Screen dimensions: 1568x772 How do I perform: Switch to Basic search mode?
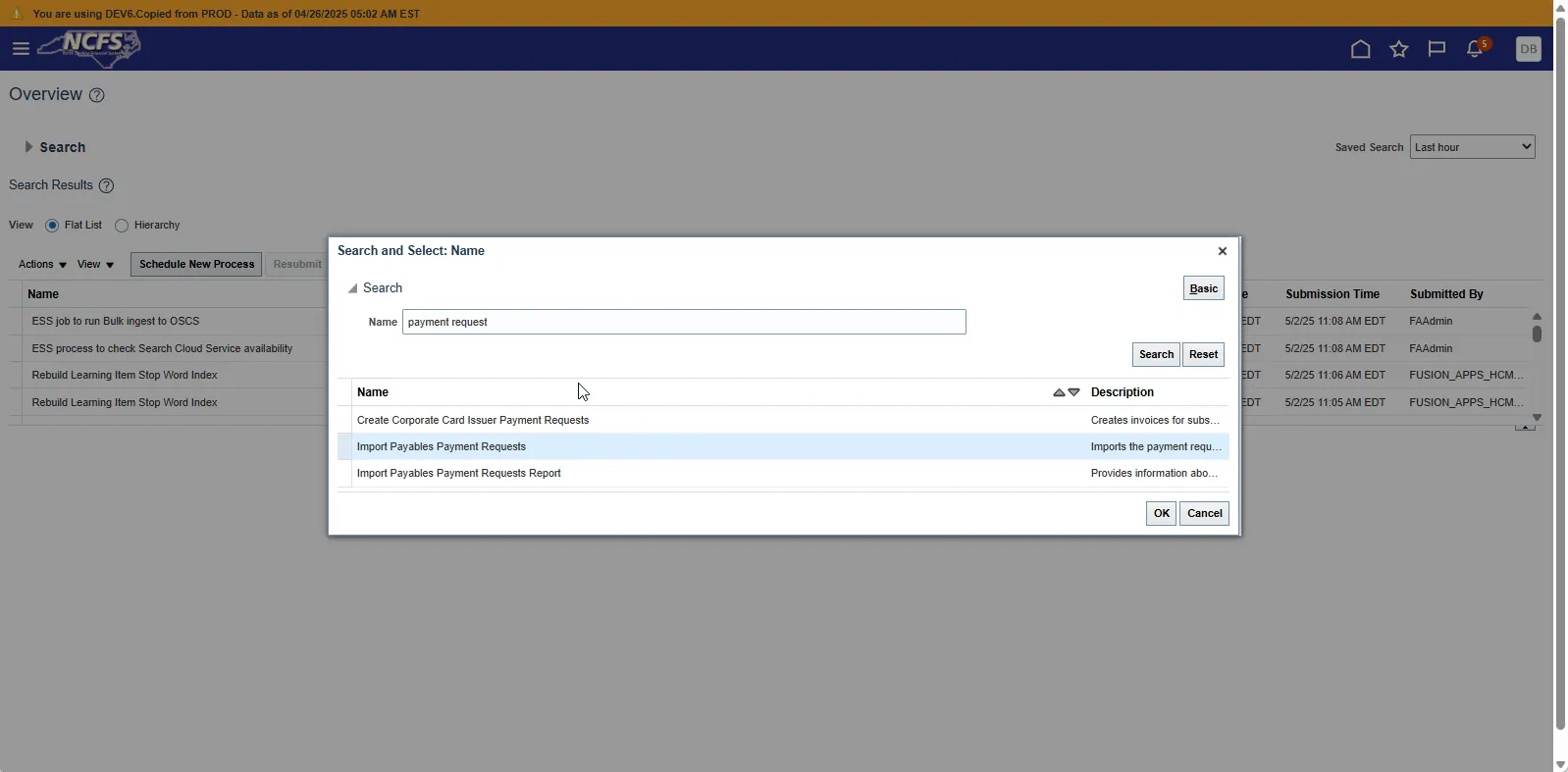1204,288
